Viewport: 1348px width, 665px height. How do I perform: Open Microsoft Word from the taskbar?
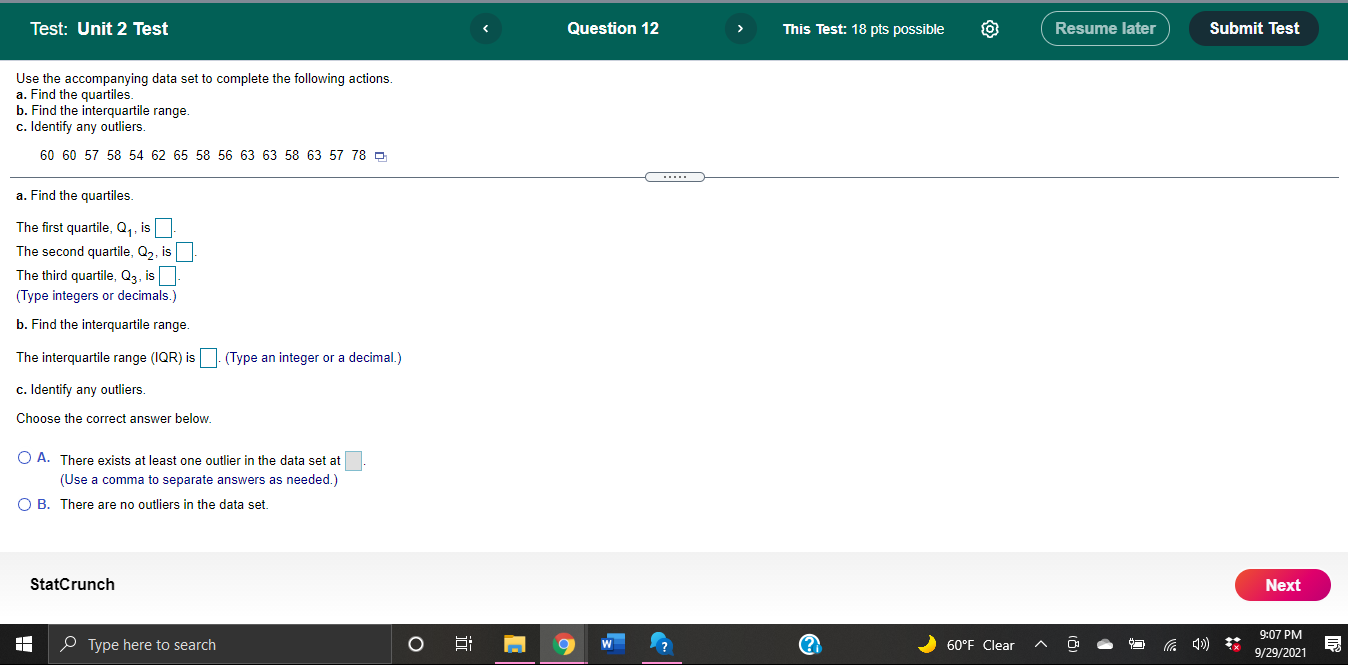point(612,644)
